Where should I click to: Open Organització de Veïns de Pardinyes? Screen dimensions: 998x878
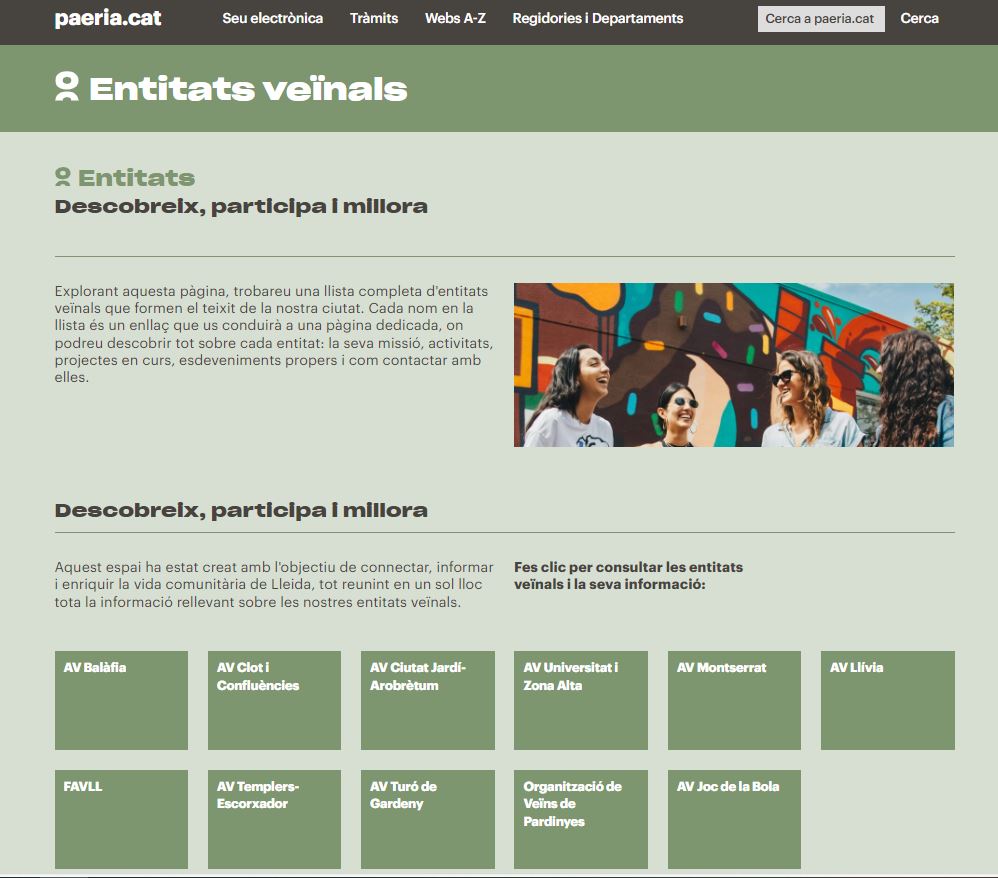(580, 819)
